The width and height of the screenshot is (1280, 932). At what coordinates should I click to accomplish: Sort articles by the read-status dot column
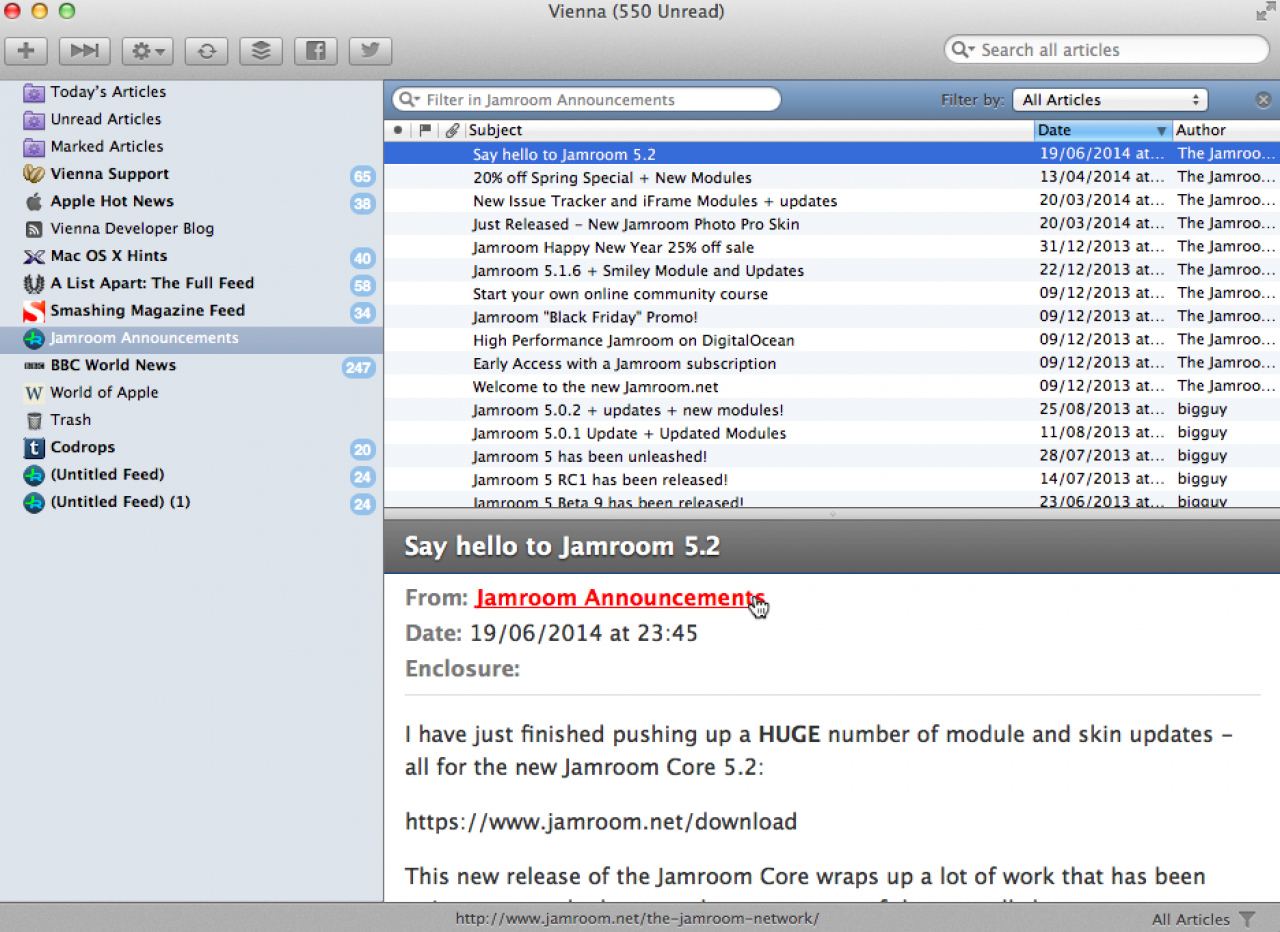(398, 130)
